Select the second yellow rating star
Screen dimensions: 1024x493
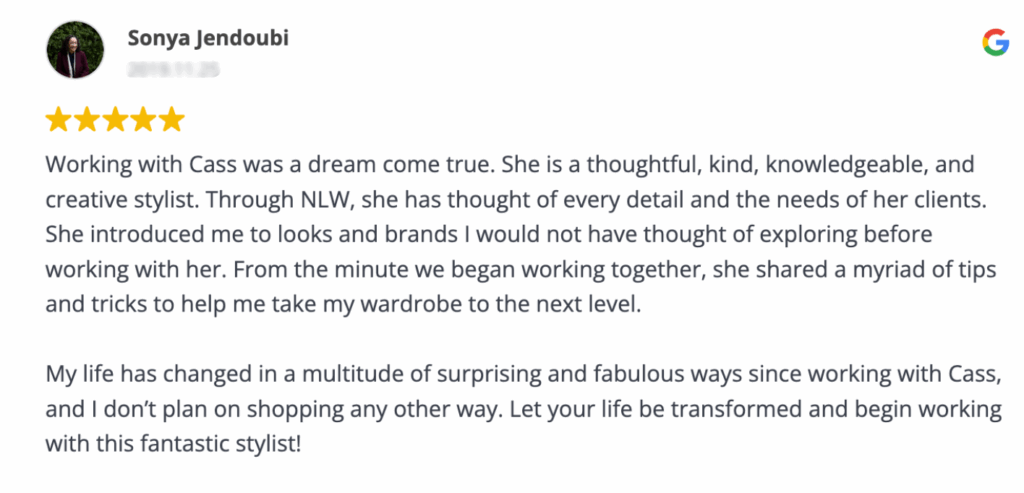[87, 119]
